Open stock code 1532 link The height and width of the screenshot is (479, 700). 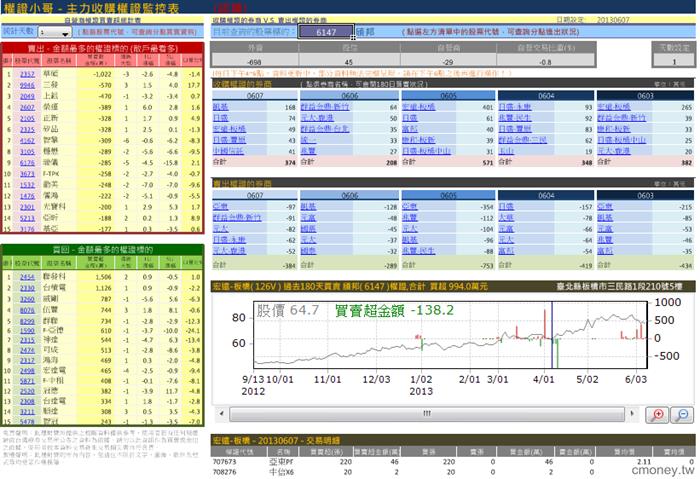tap(27, 185)
